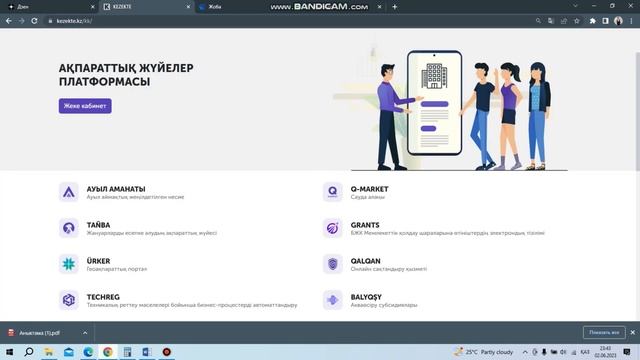Viewport: 640px width, 360px height.
Task: Follow the BALYQŞY title link
Action: click(366, 297)
